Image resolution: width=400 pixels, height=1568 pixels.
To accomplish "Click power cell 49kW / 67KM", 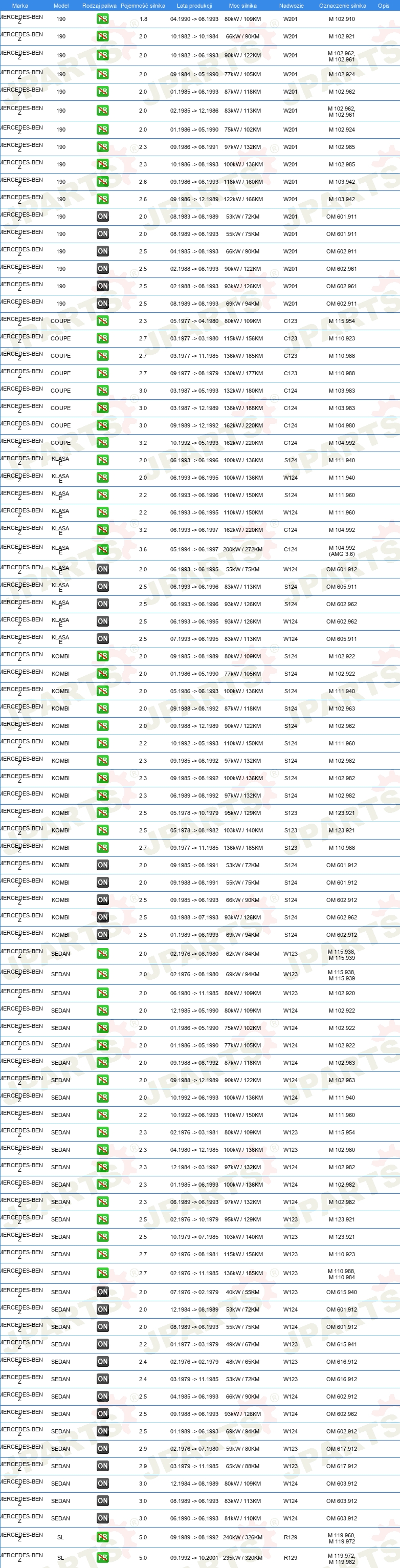I will tap(242, 1344).
